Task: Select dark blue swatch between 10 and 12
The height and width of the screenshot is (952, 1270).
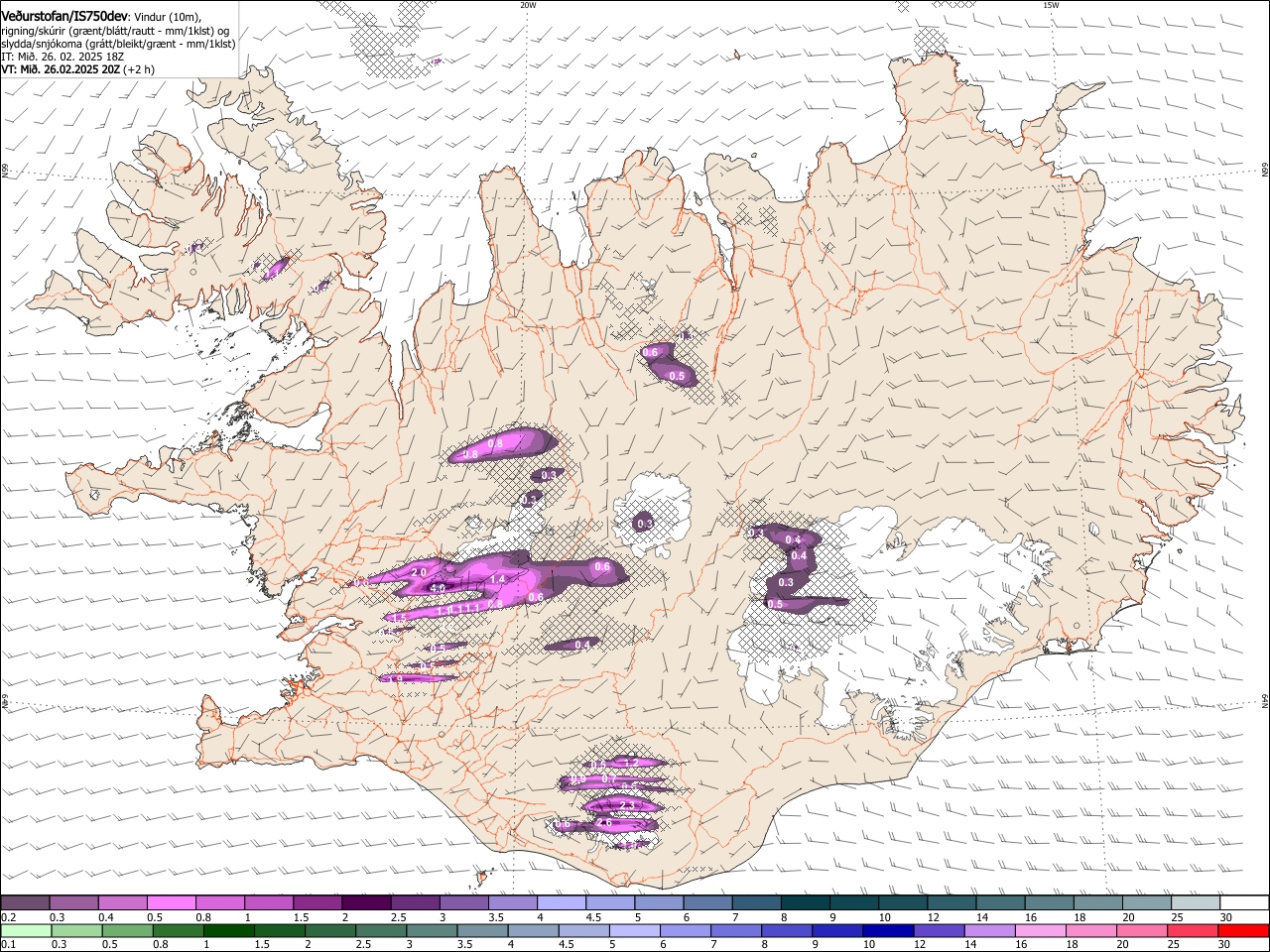Action: coord(889,931)
